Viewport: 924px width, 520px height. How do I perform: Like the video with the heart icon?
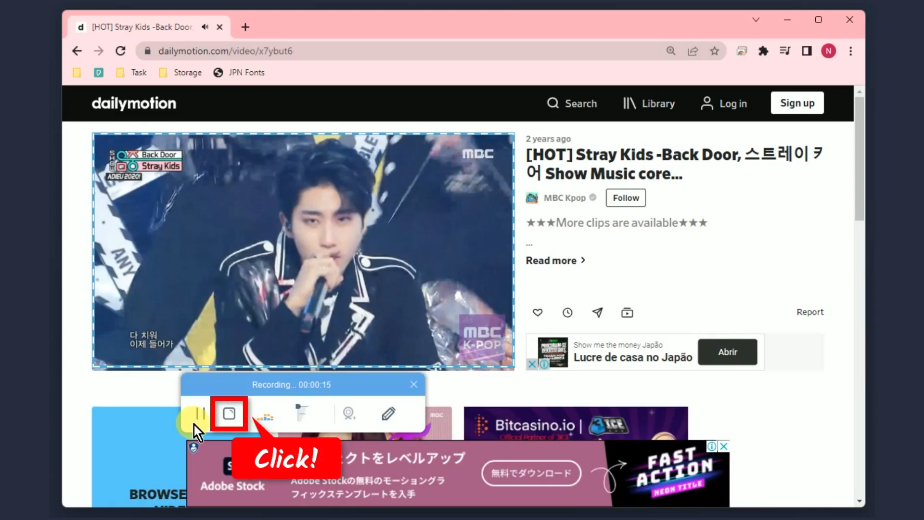537,312
